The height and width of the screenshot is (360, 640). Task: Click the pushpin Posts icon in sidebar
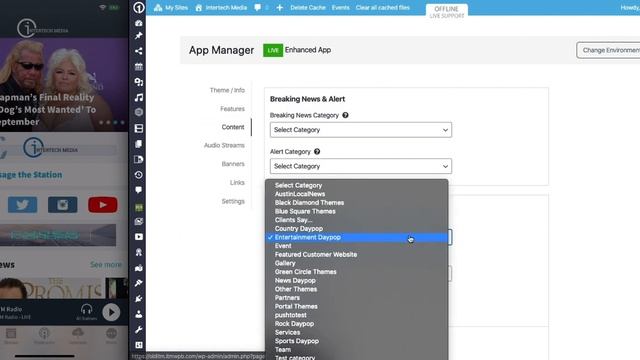coord(139,36)
